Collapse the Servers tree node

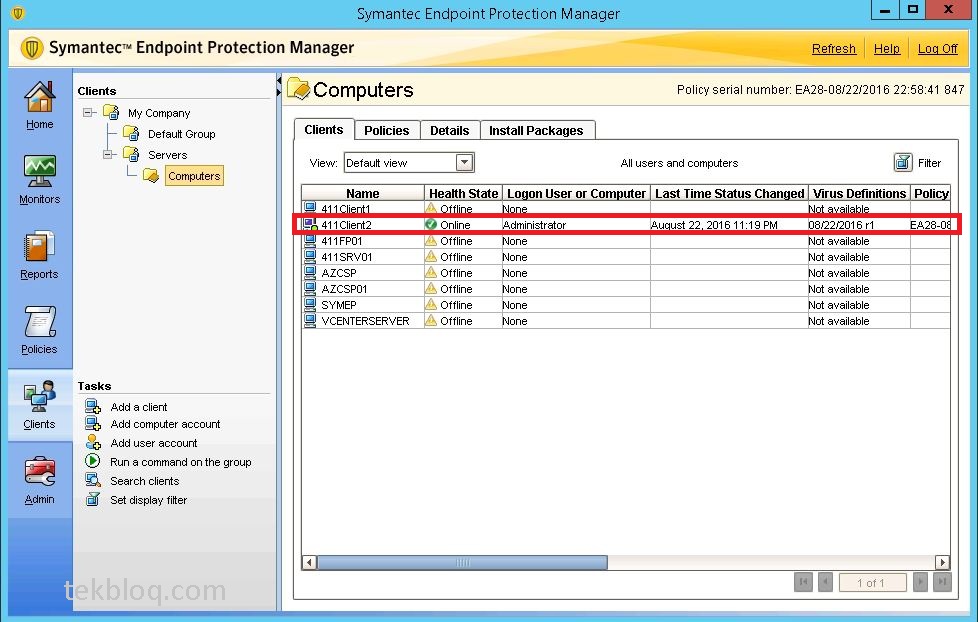click(x=108, y=154)
